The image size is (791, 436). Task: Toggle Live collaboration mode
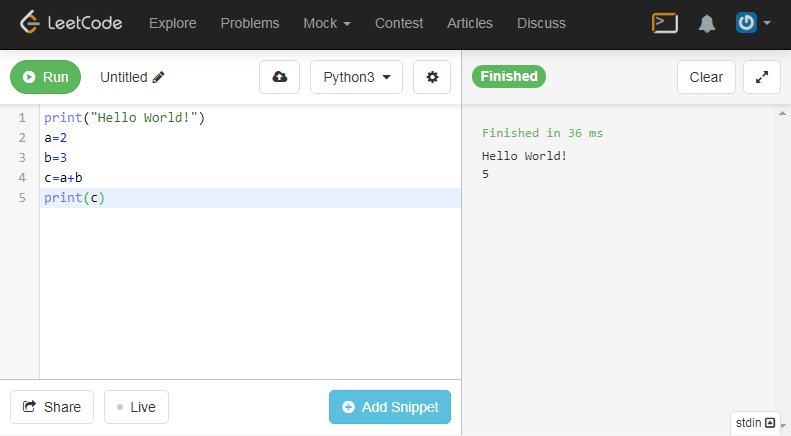[136, 407]
